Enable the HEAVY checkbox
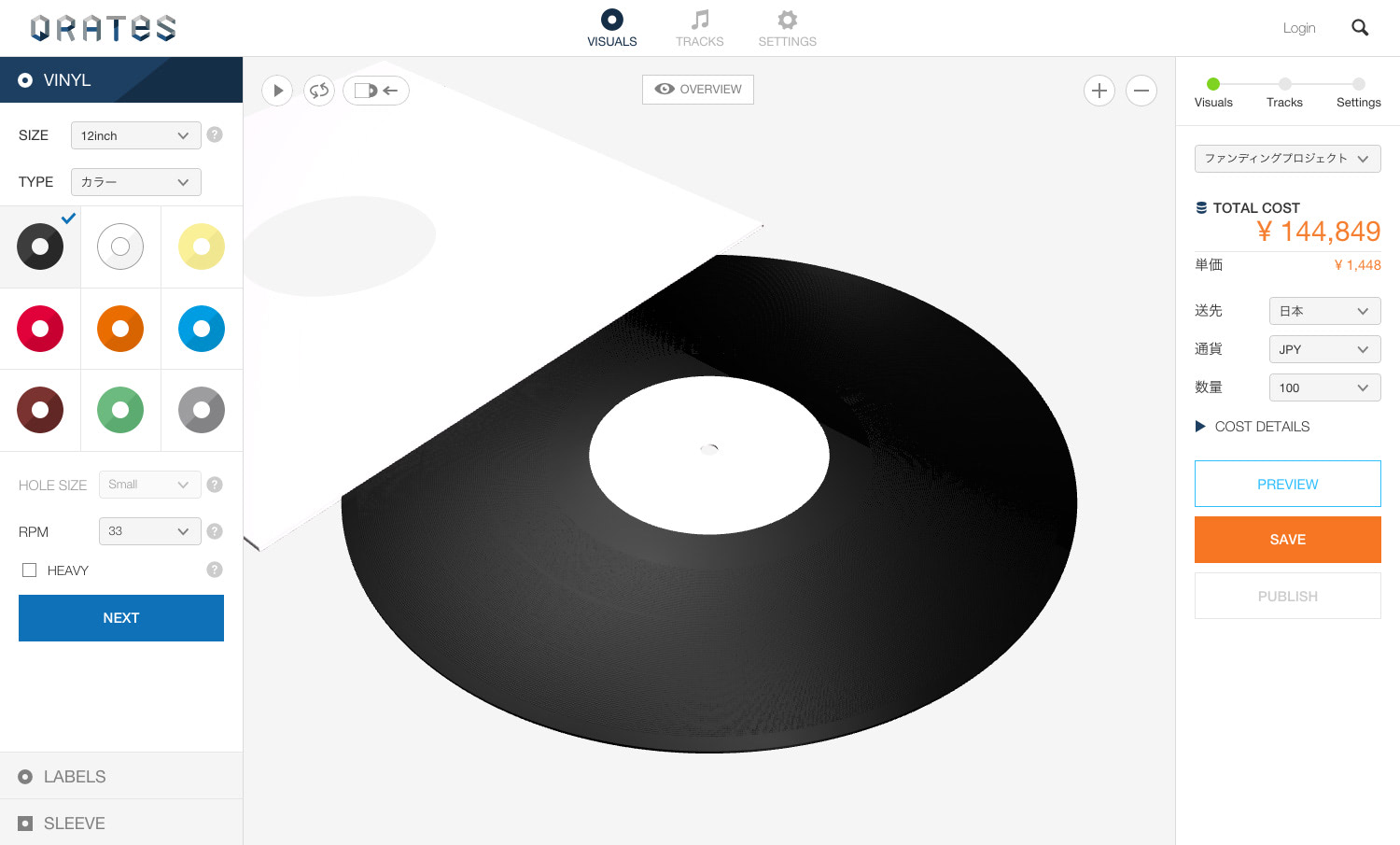Viewport: 1400px width, 845px height. point(30,570)
